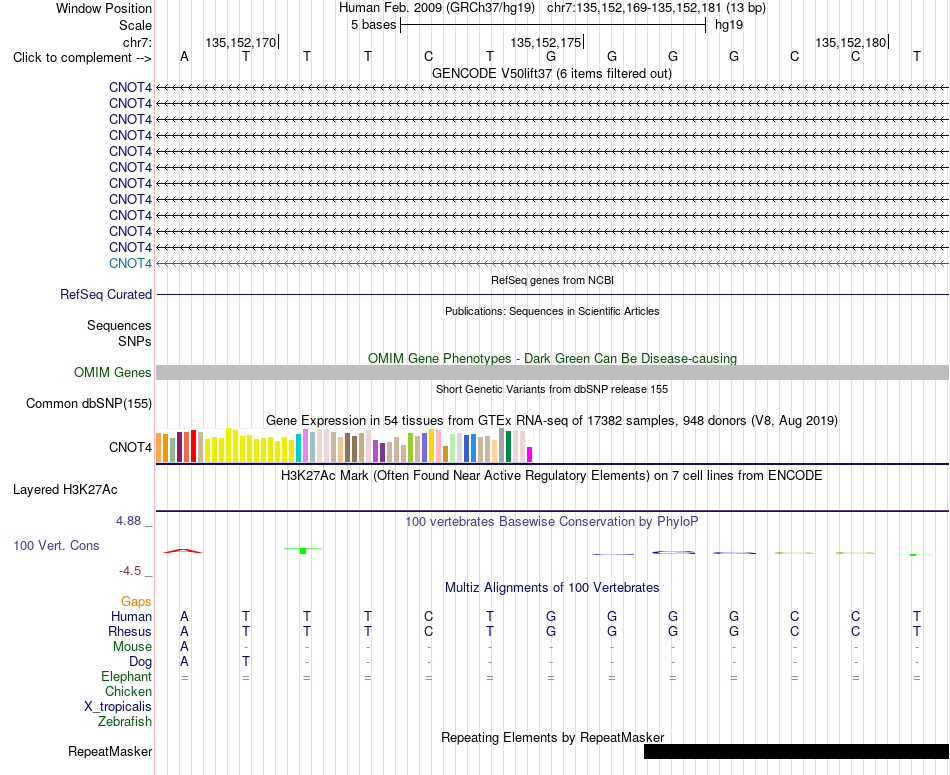The image size is (950, 775).
Task: Click the 'SNPs' publications label
Action: [135, 341]
